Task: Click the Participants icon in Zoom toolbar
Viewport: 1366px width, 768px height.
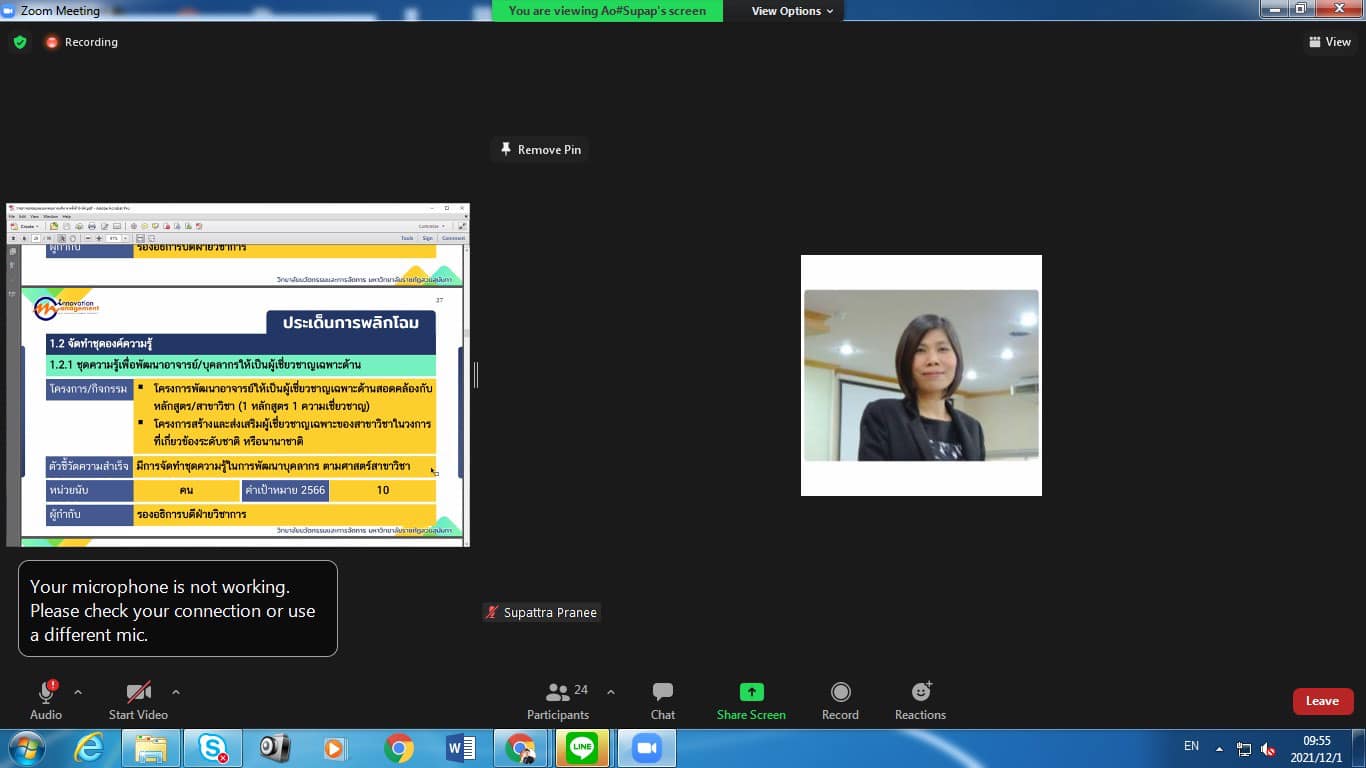Action: pyautogui.click(x=558, y=692)
